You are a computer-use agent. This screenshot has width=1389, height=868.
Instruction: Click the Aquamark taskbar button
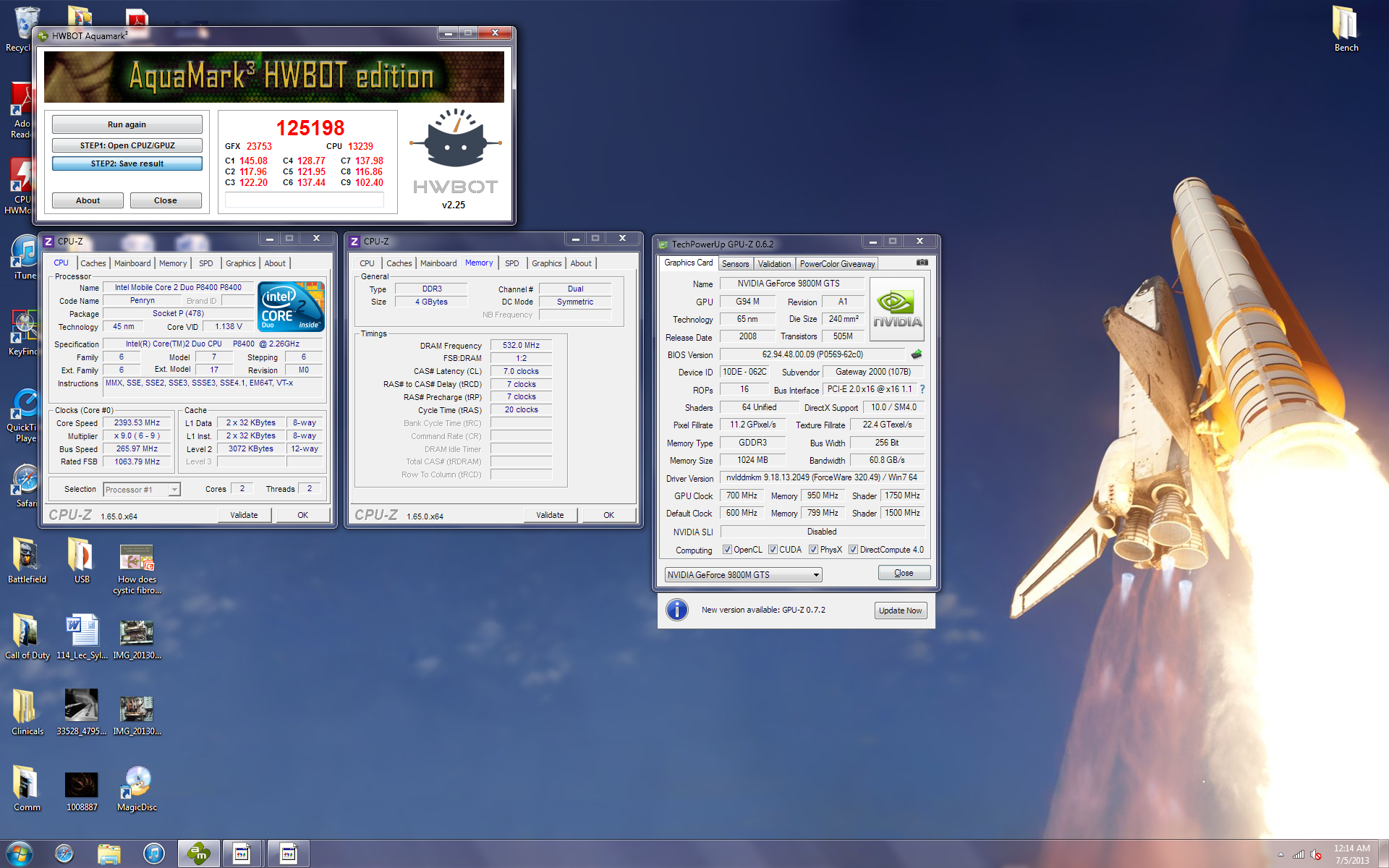199,854
